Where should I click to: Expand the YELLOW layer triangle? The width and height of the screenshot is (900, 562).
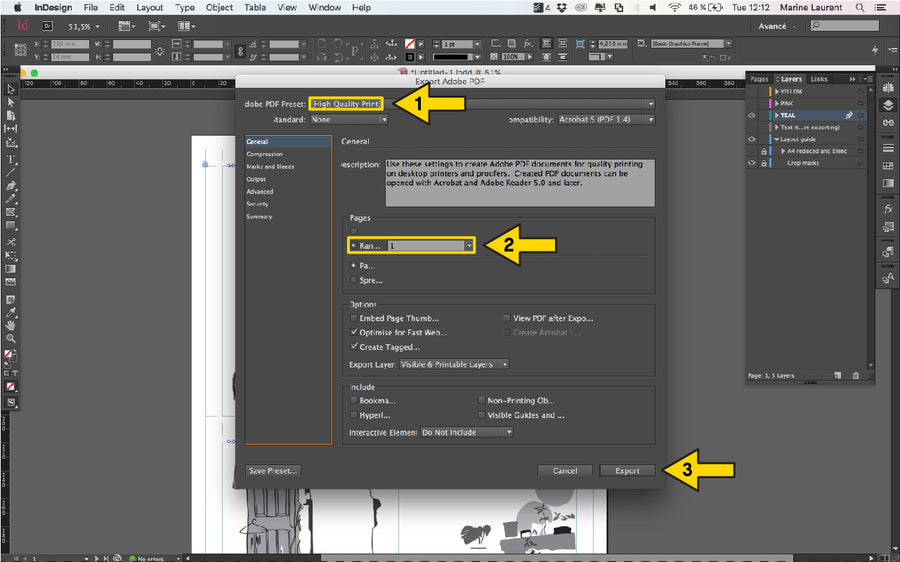tap(777, 91)
